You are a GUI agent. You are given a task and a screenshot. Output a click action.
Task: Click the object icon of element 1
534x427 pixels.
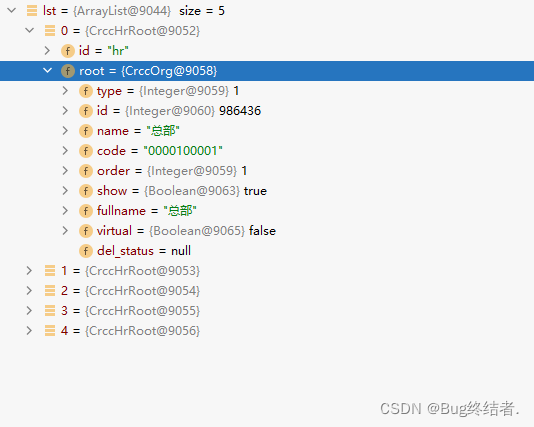[50, 271]
